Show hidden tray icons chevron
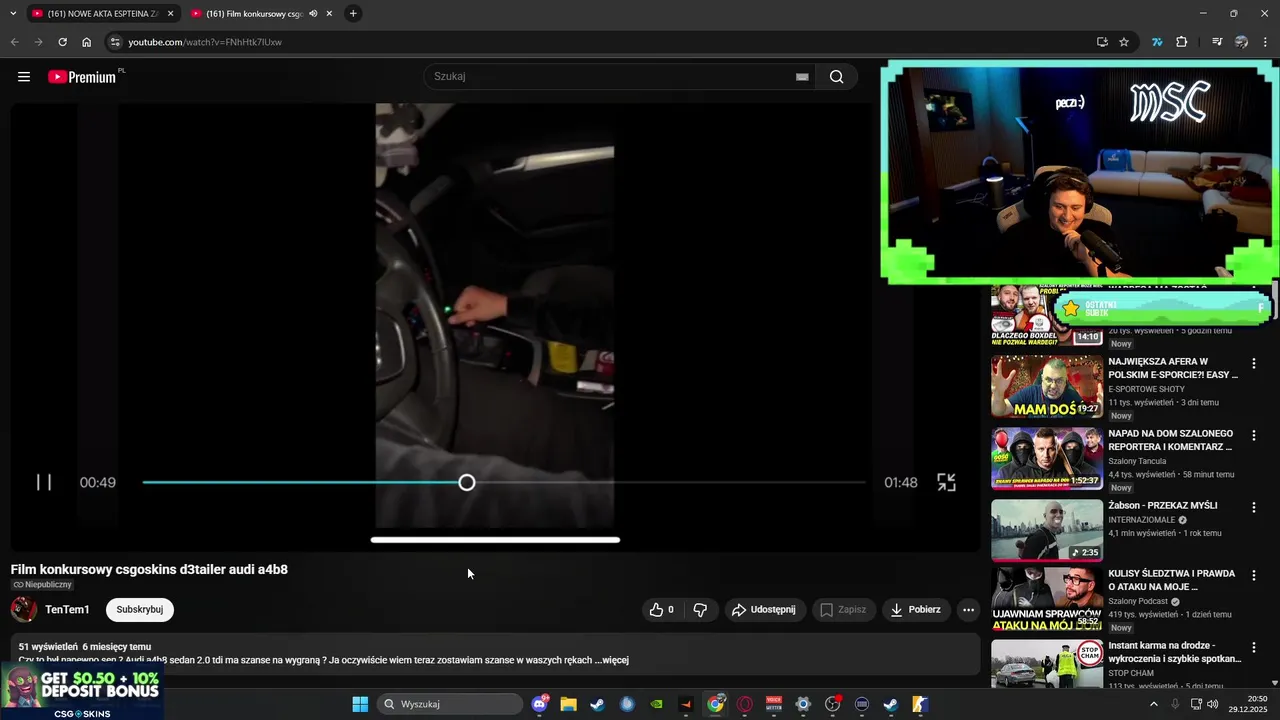Viewport: 1280px width, 720px height. [1153, 704]
